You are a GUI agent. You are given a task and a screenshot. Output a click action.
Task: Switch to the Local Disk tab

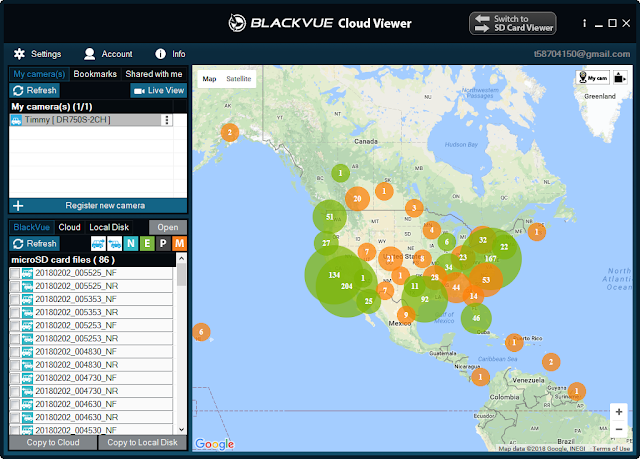[x=109, y=227]
